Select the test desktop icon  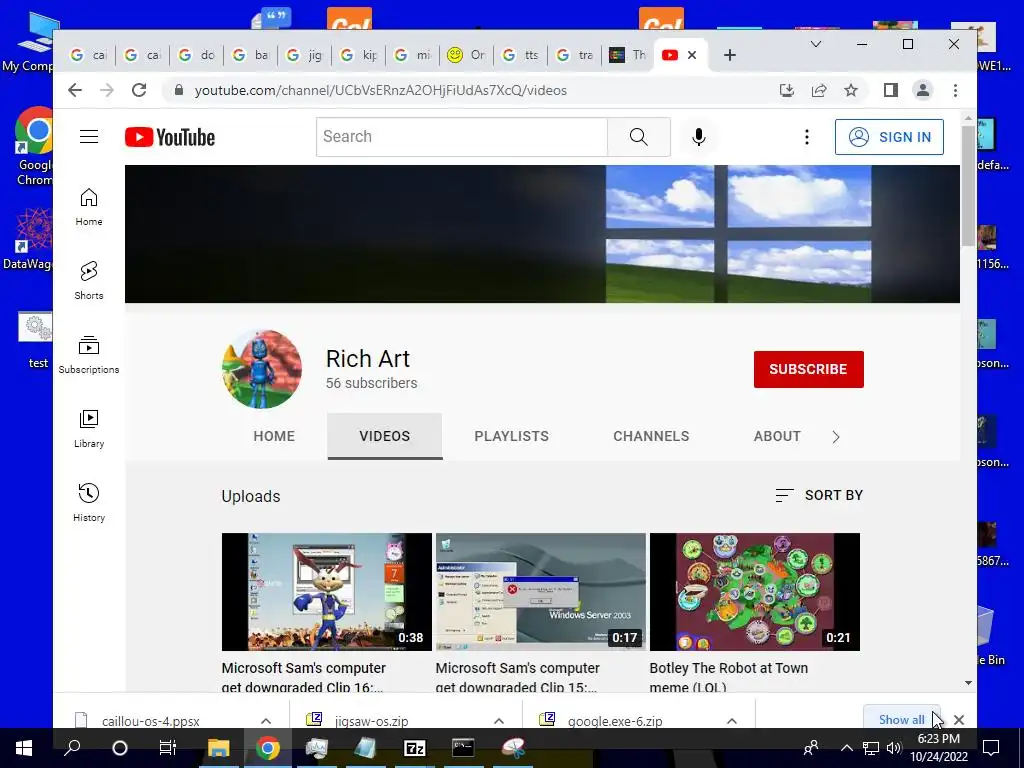pyautogui.click(x=36, y=341)
